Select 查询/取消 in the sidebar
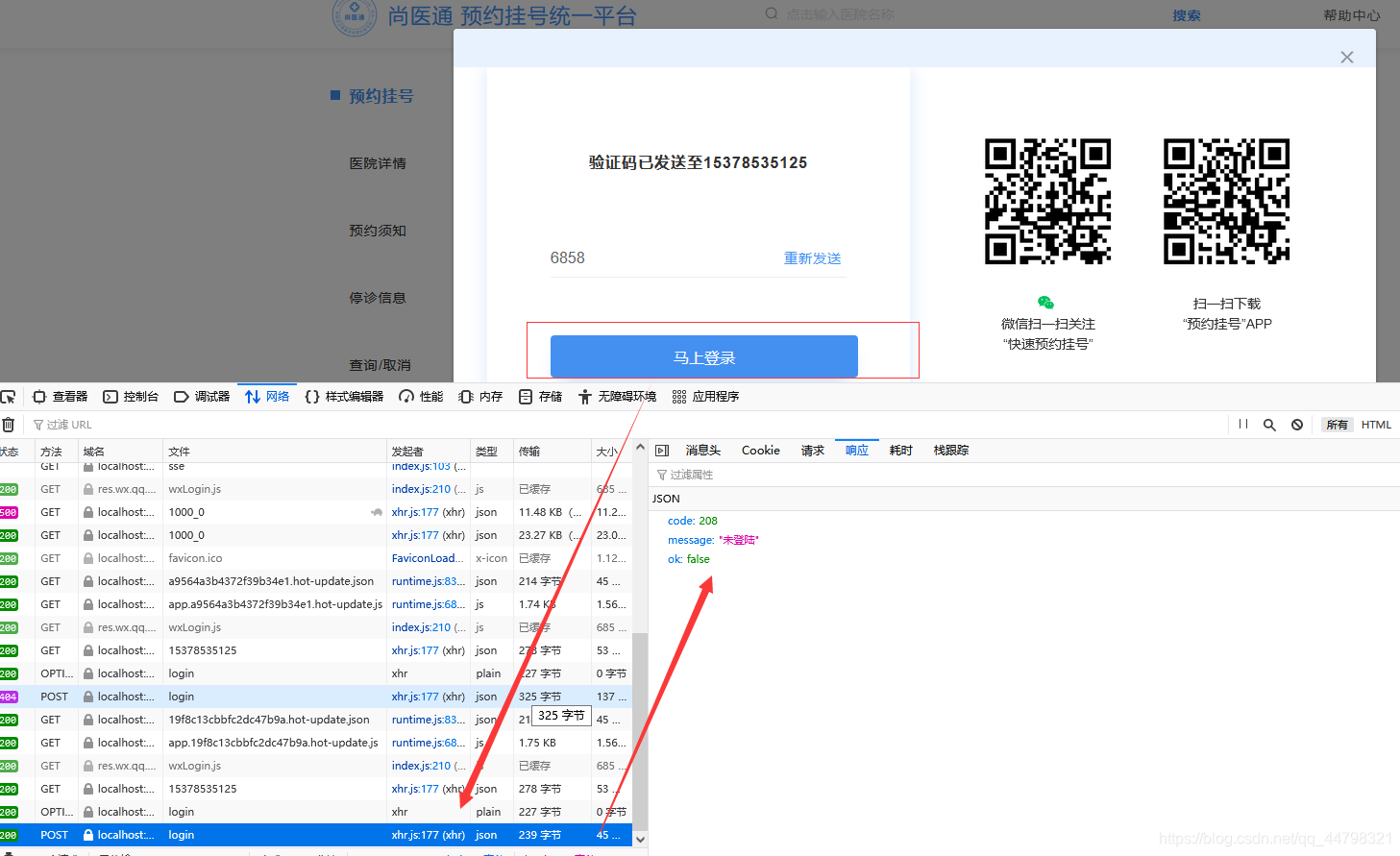Image resolution: width=1400 pixels, height=856 pixels. coord(380,365)
